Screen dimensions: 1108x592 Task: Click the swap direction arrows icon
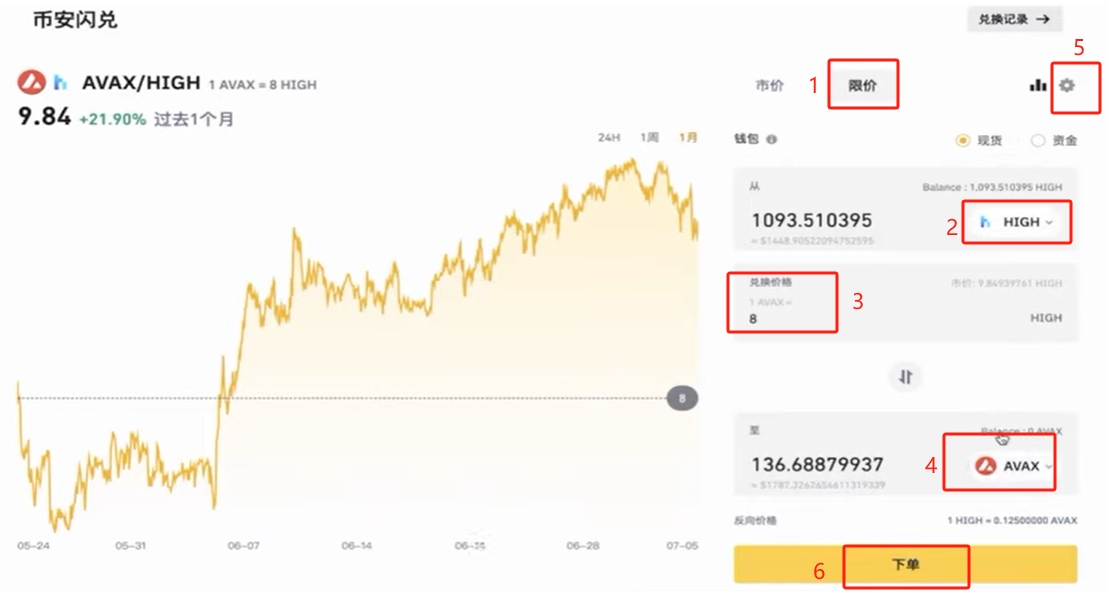[x=905, y=377]
